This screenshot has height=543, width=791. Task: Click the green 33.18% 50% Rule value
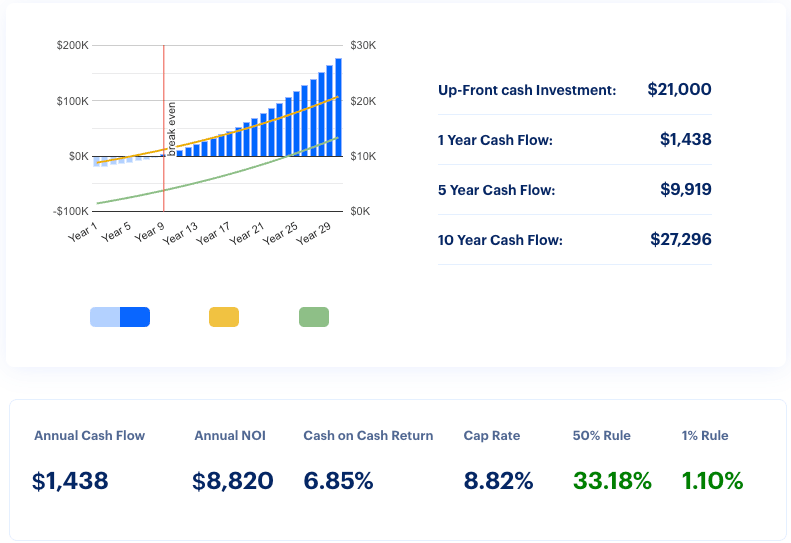coord(612,481)
